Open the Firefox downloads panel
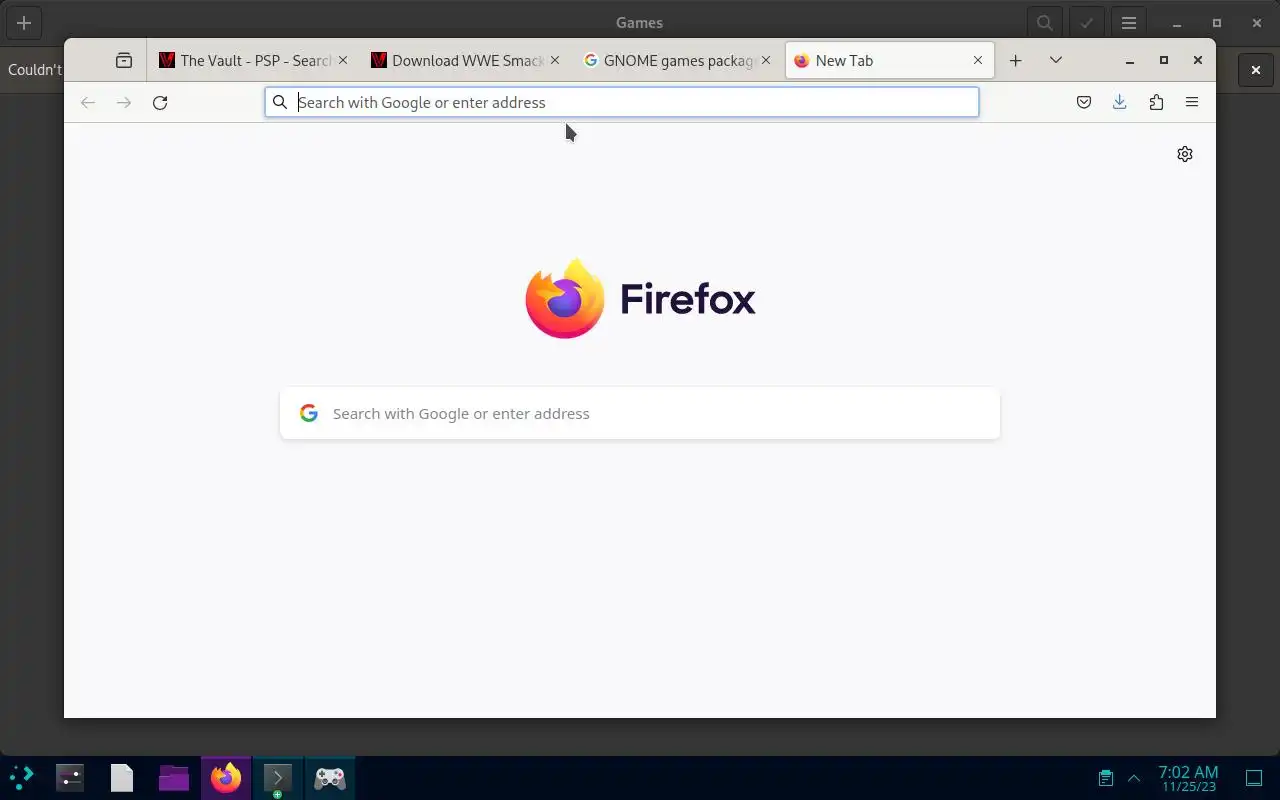 point(1119,102)
